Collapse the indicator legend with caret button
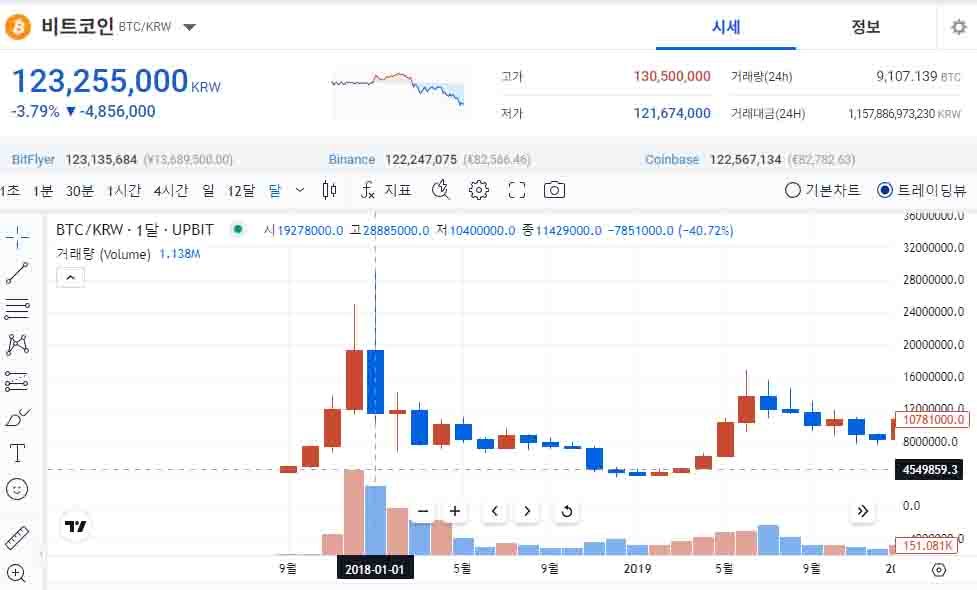Screen dimensions: 977x590 (70, 278)
